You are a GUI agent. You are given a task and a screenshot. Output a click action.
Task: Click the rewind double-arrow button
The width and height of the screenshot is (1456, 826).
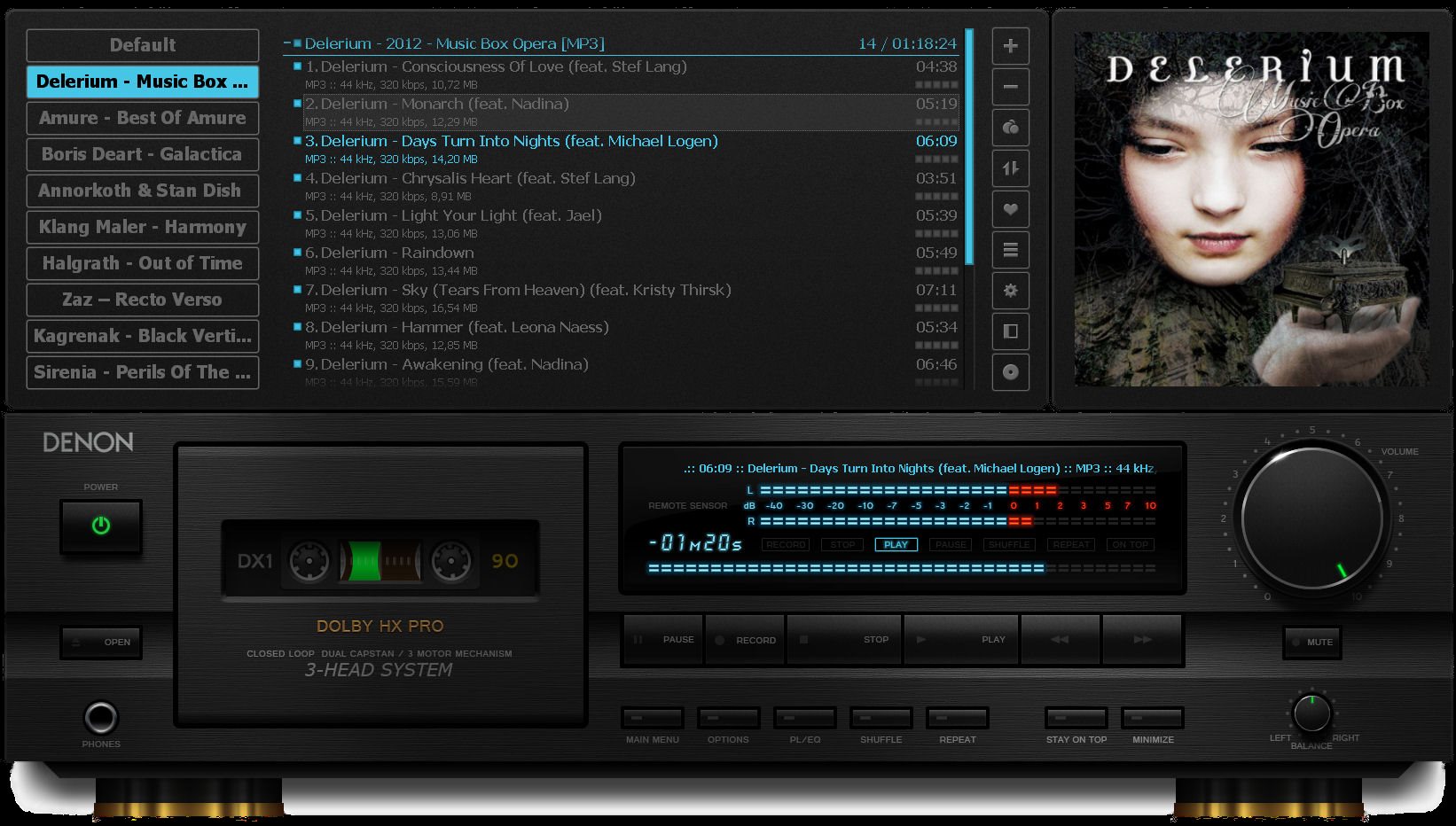point(1061,639)
